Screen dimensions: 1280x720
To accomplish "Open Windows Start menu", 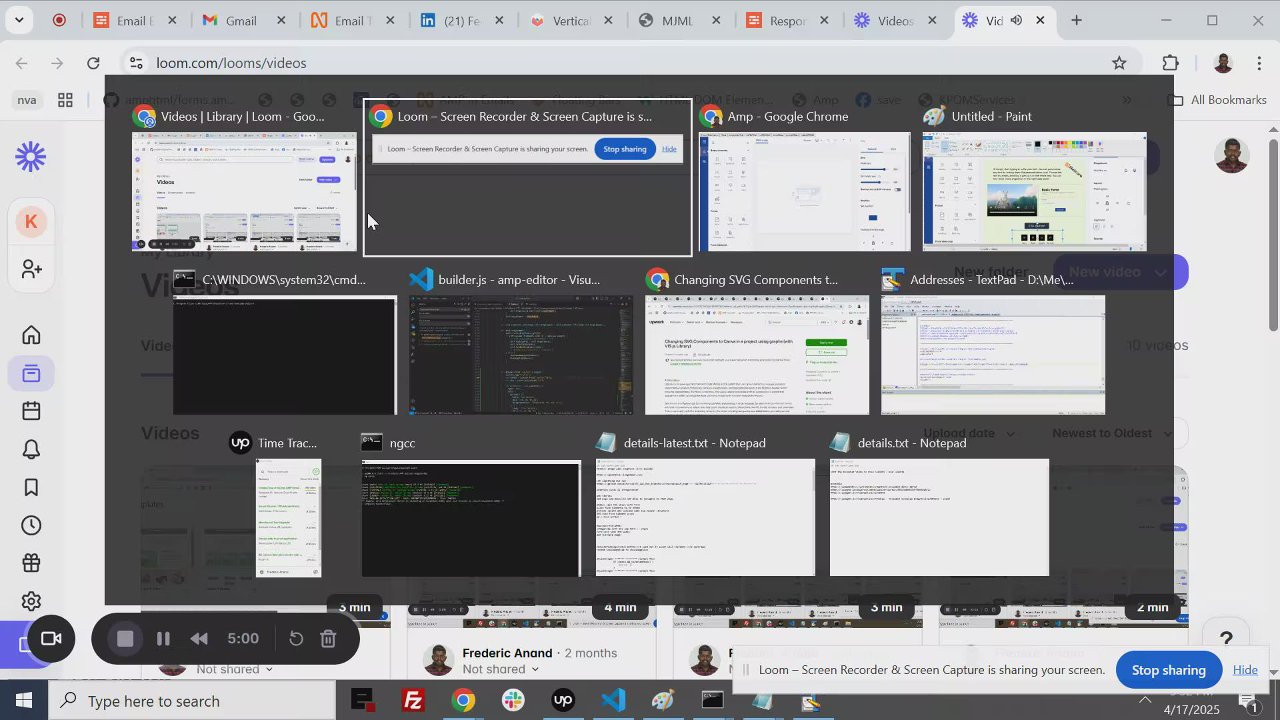I will click(22, 701).
